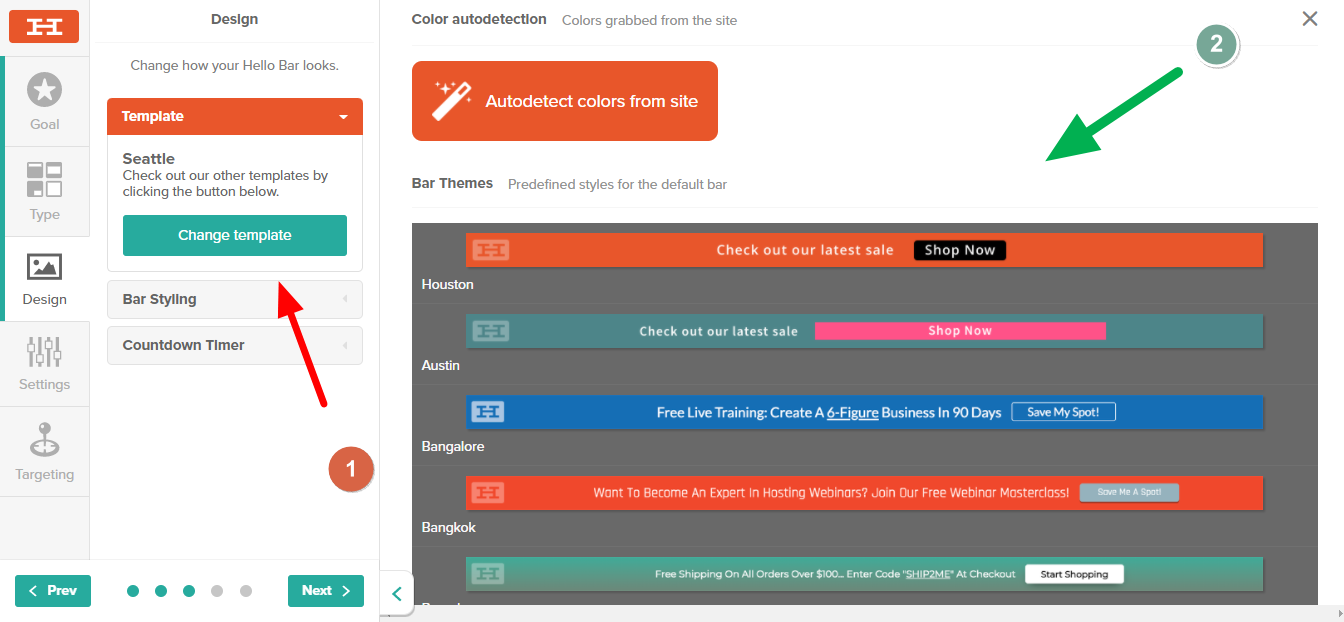1344x622 pixels.
Task: Close the themes panel with X
Action: click(x=1310, y=18)
